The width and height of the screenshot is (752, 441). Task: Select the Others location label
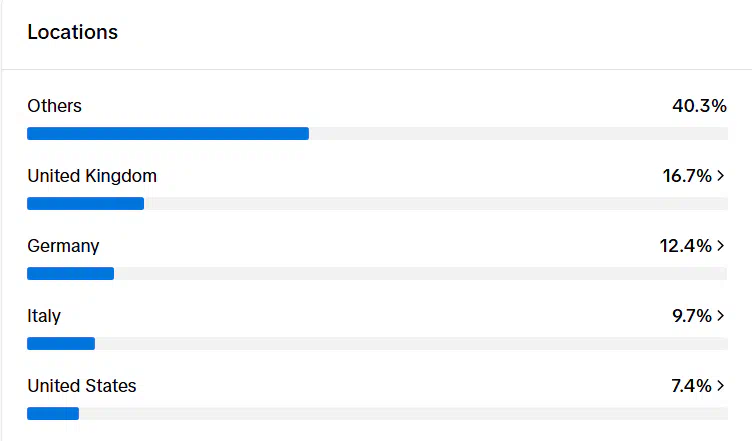point(54,106)
